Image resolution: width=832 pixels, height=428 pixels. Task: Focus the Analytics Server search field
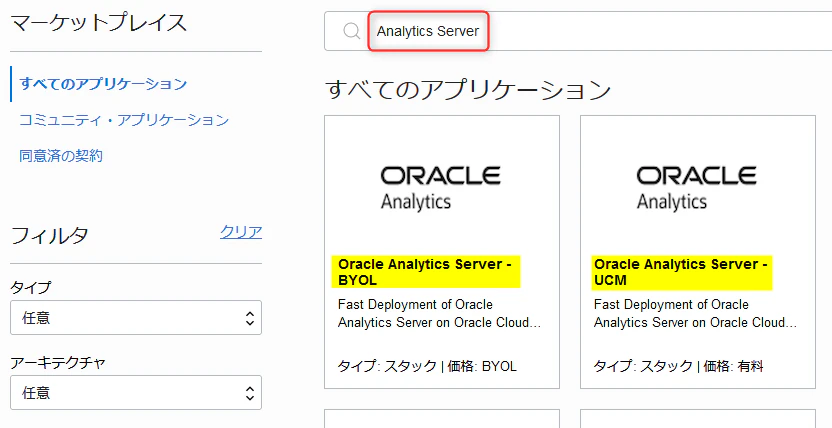[578, 31]
